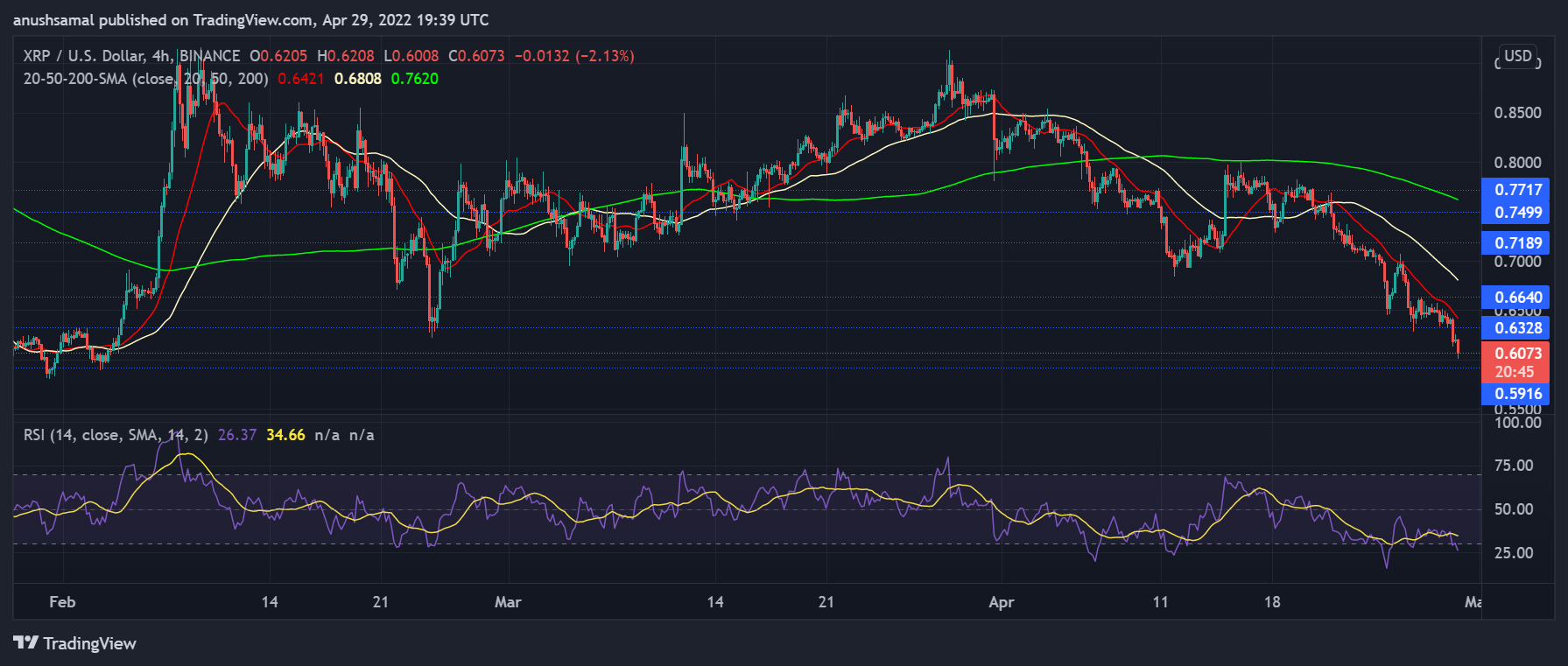Click the TradingView logo at bottom
1568x666 pixels.
click(x=75, y=643)
